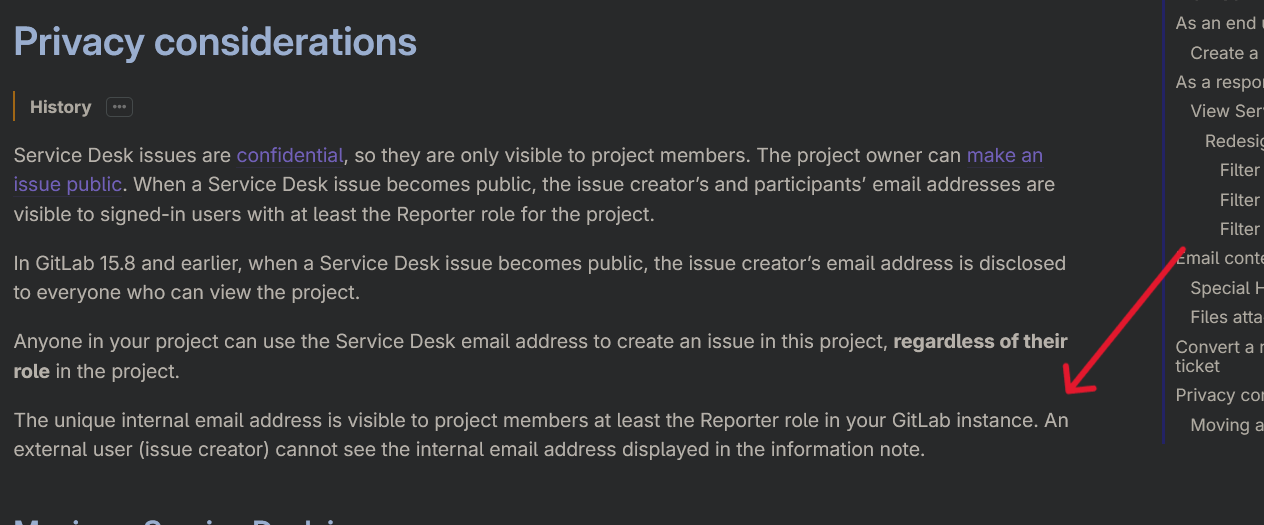Click the History label

(60, 107)
